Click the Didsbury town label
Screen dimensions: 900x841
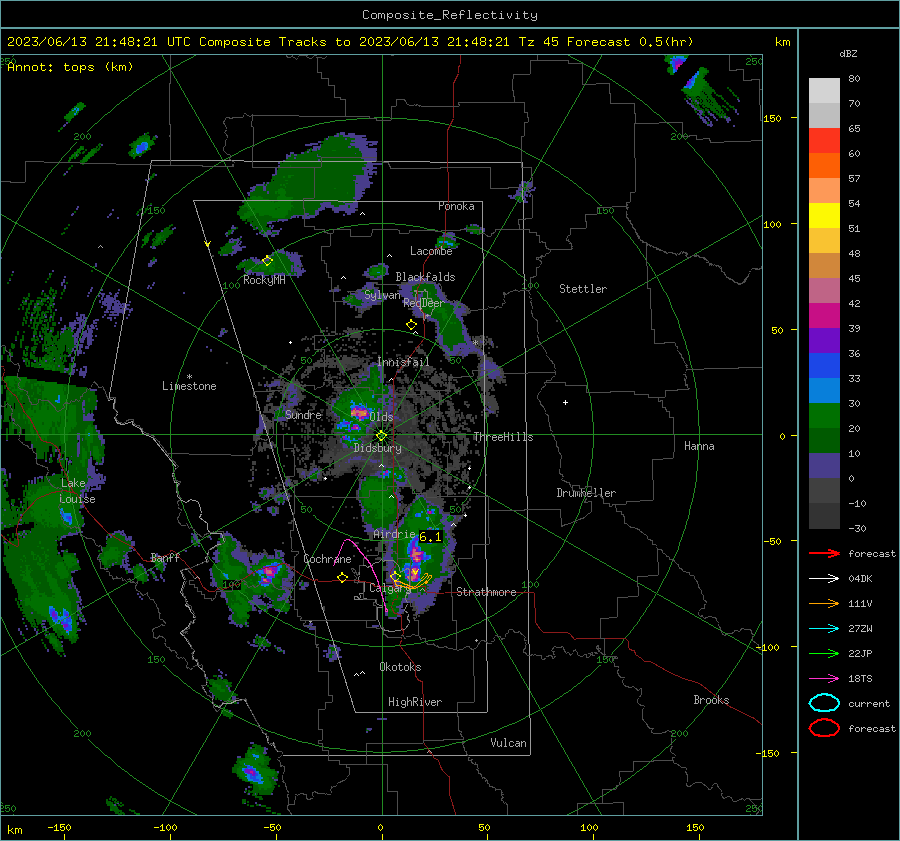coord(377,448)
